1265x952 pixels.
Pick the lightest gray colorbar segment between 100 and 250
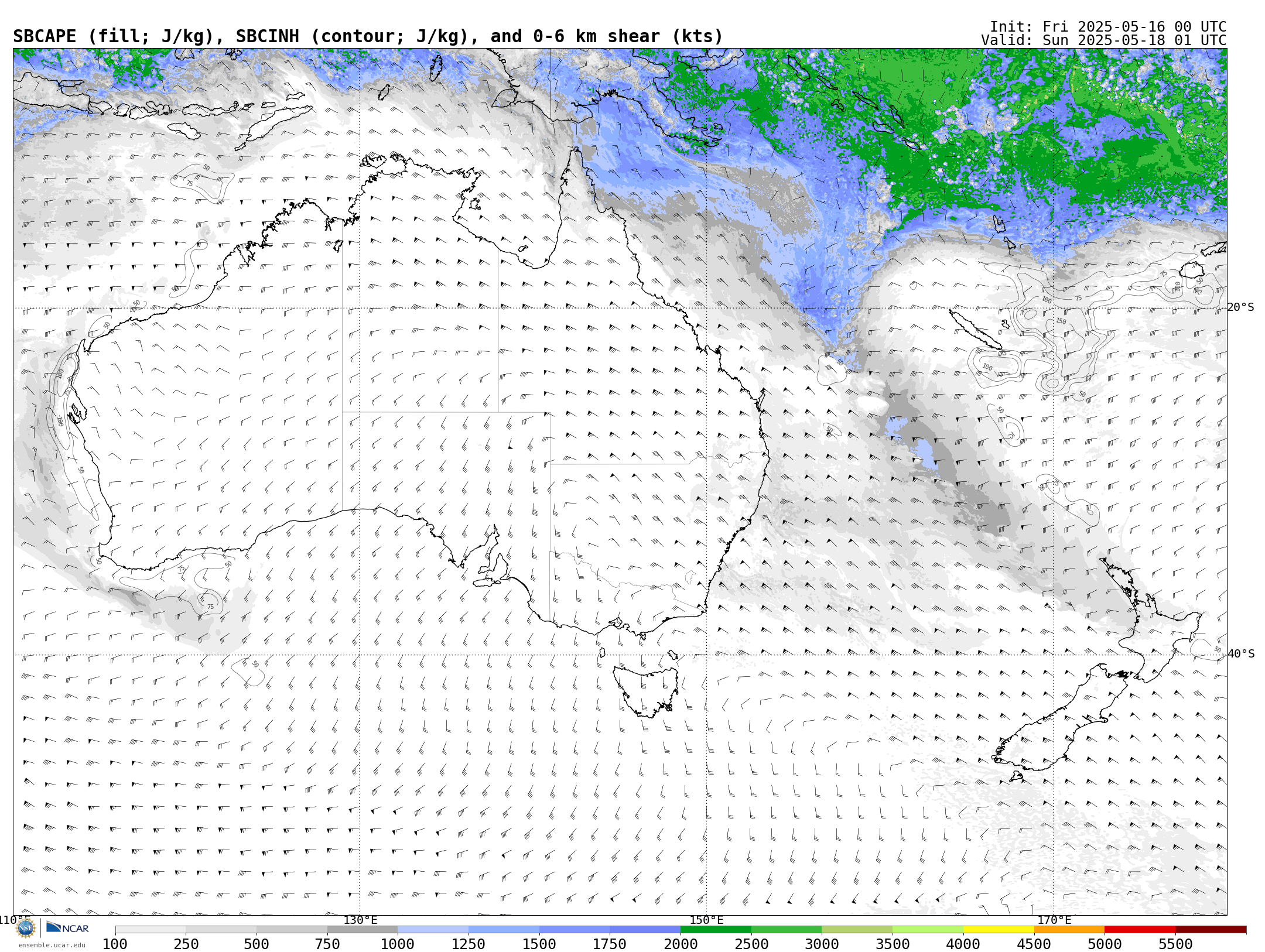point(151,930)
